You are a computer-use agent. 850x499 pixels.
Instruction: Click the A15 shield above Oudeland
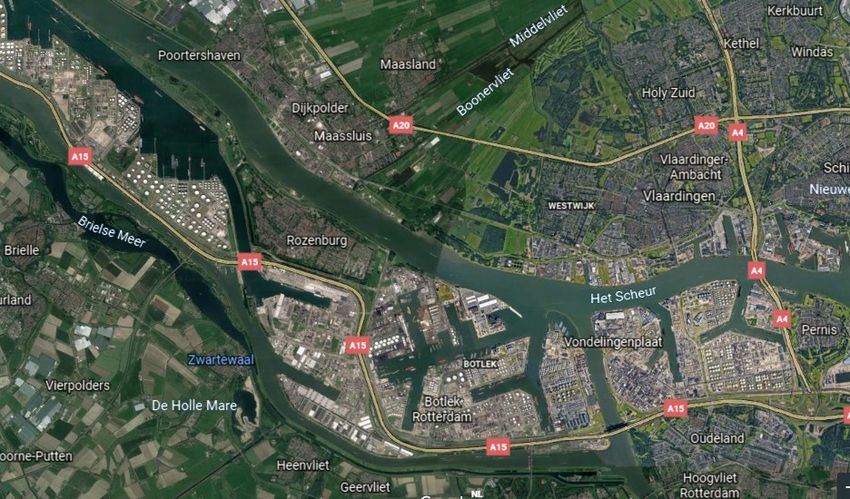675,409
